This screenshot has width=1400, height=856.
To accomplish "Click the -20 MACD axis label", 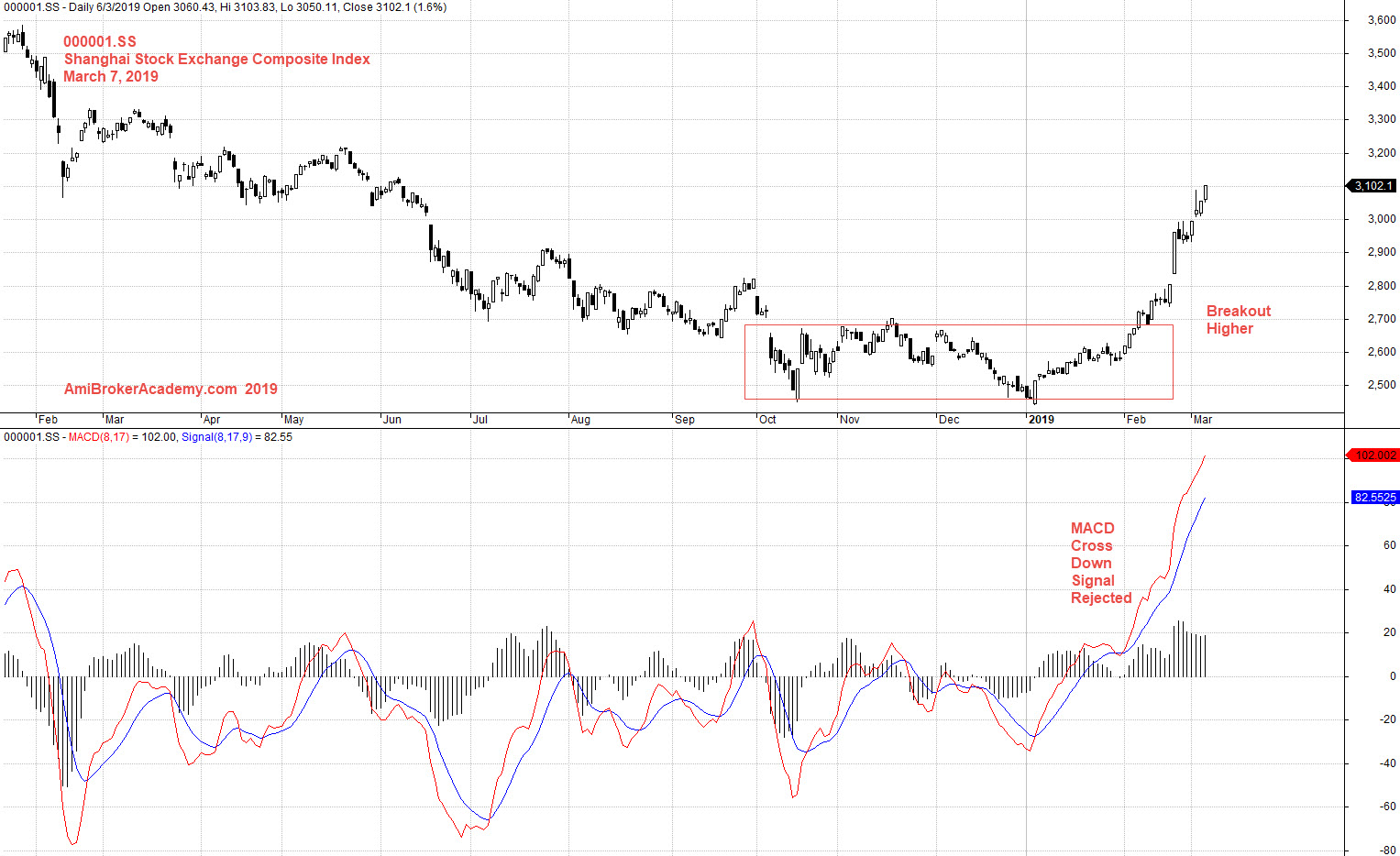I will [x=1388, y=719].
